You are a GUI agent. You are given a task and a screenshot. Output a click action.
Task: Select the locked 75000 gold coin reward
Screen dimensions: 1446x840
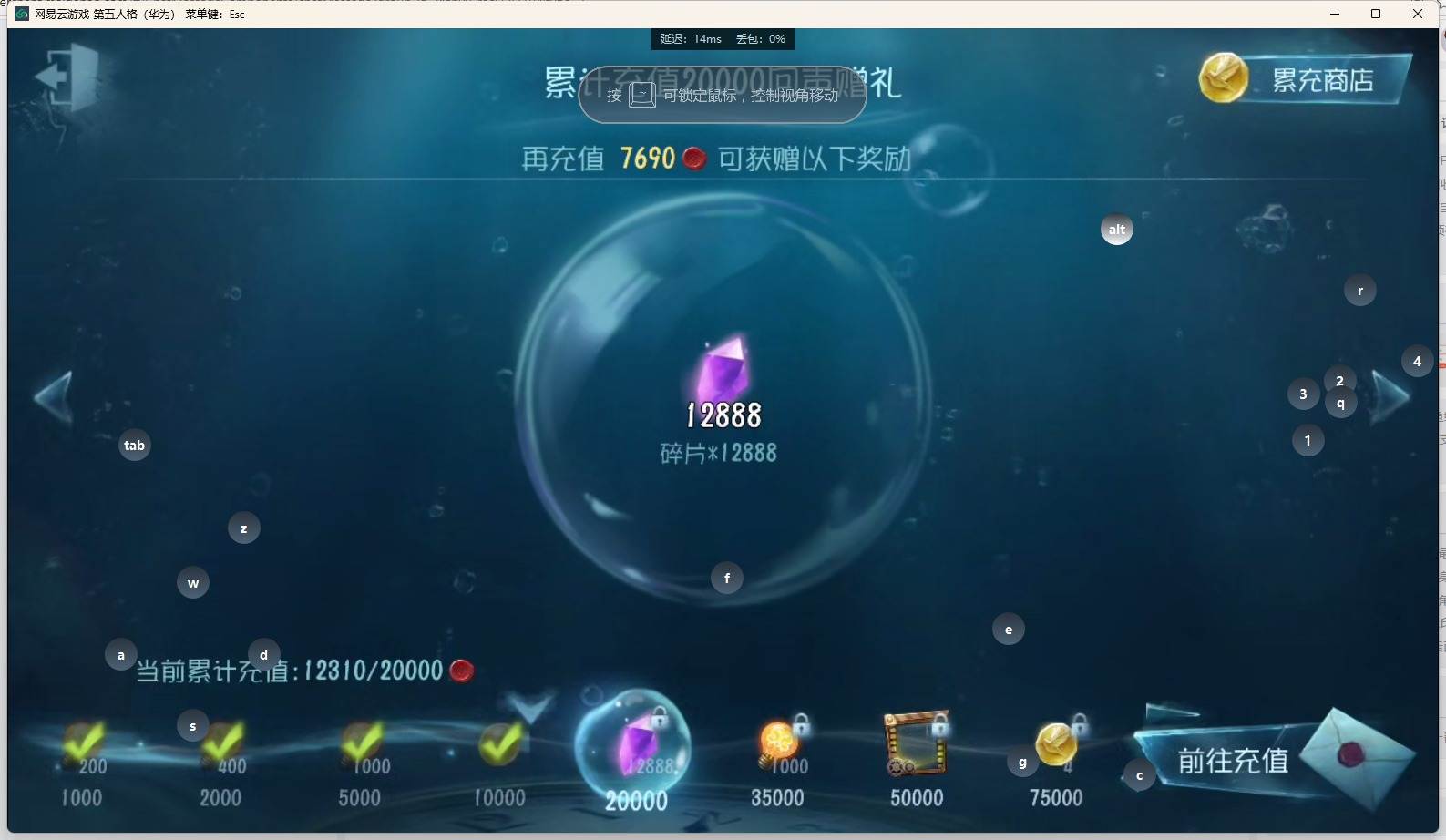coord(1057,762)
